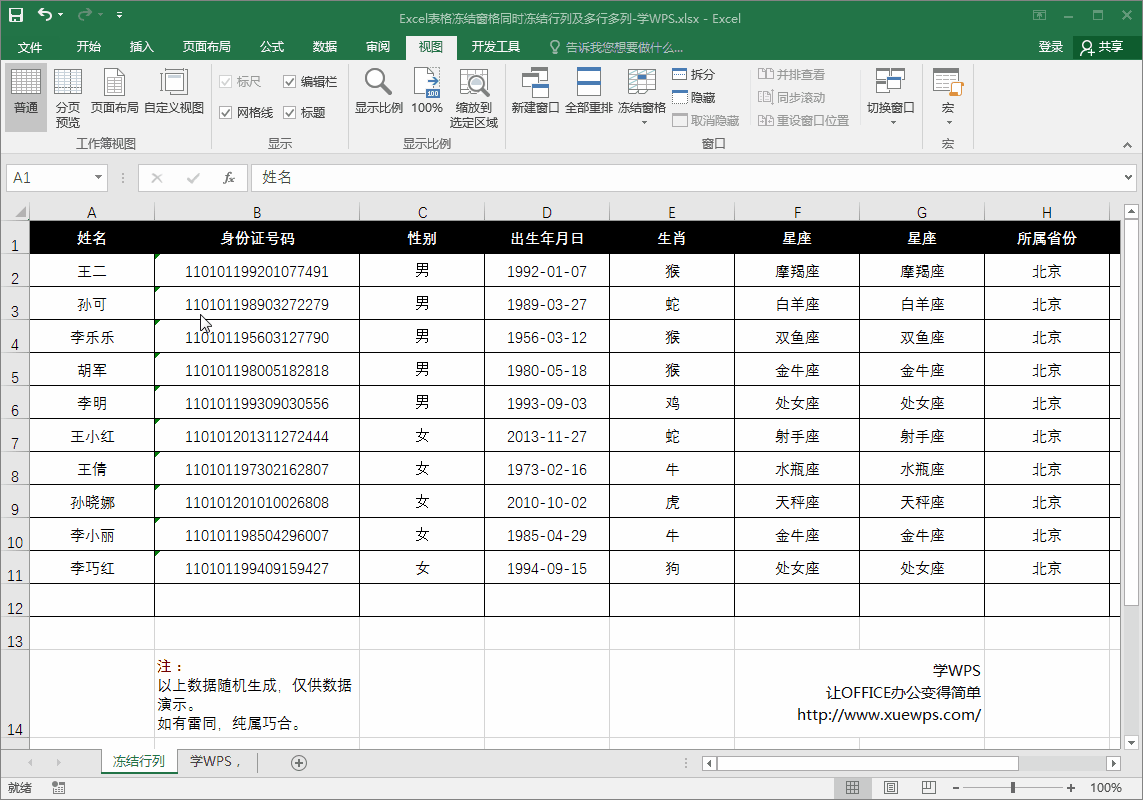Switch to Page Break view in status bar
Viewport: 1143px width, 800px height.
[929, 788]
